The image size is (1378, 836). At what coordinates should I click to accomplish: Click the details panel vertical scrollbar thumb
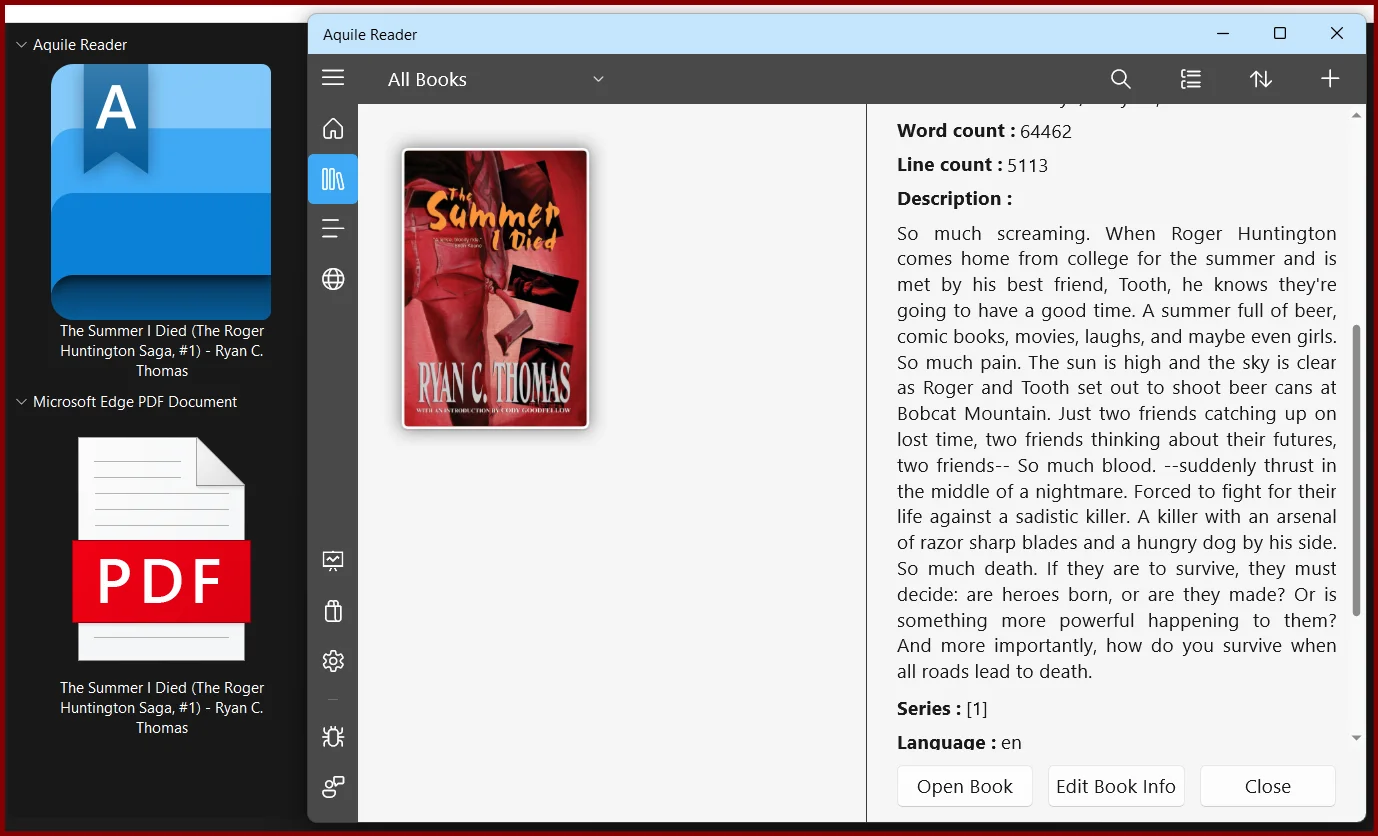(1356, 470)
